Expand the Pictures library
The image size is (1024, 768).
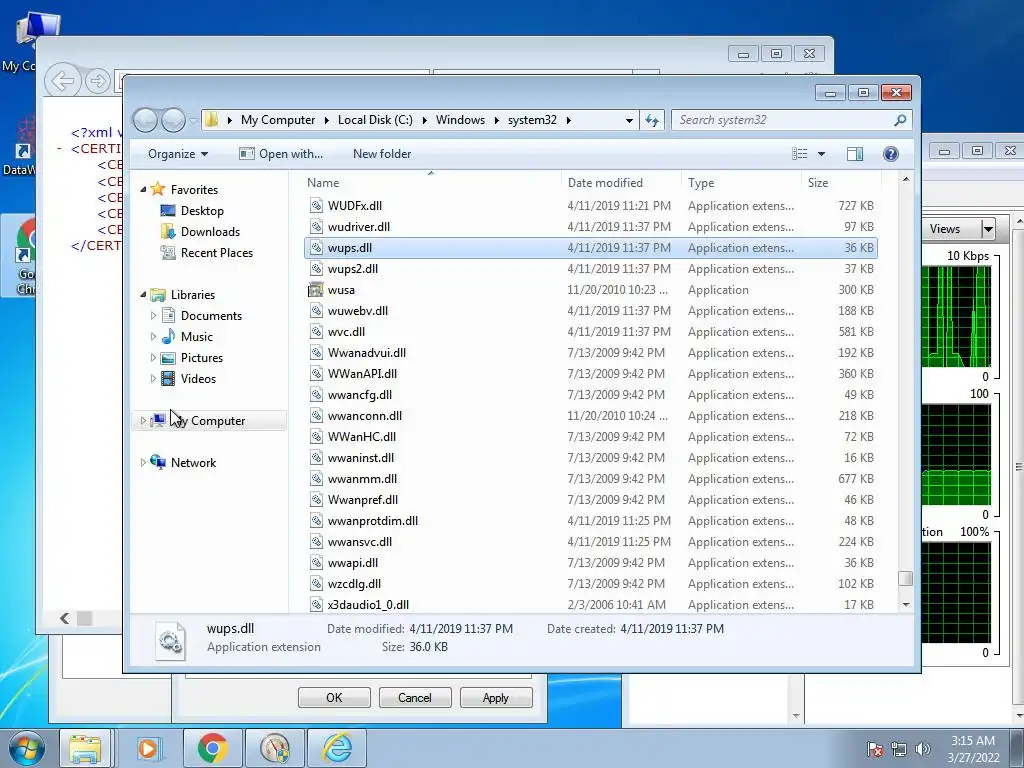click(153, 358)
